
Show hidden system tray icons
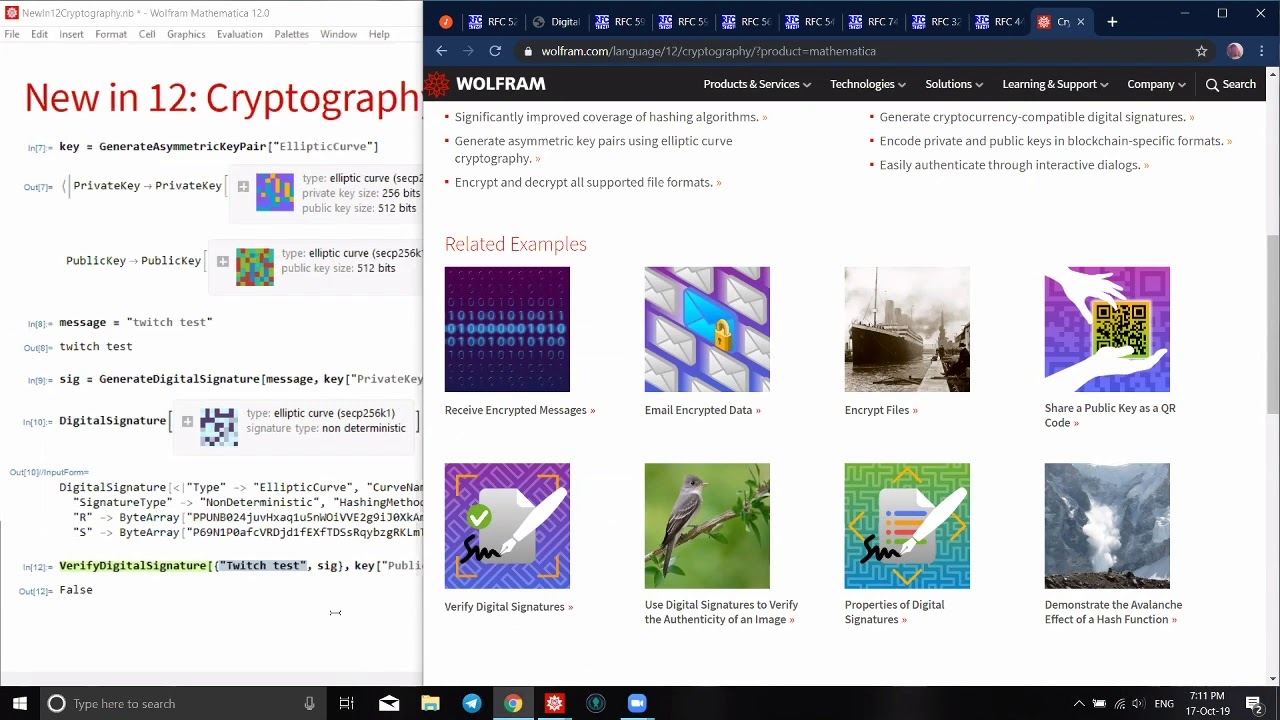tap(1078, 704)
